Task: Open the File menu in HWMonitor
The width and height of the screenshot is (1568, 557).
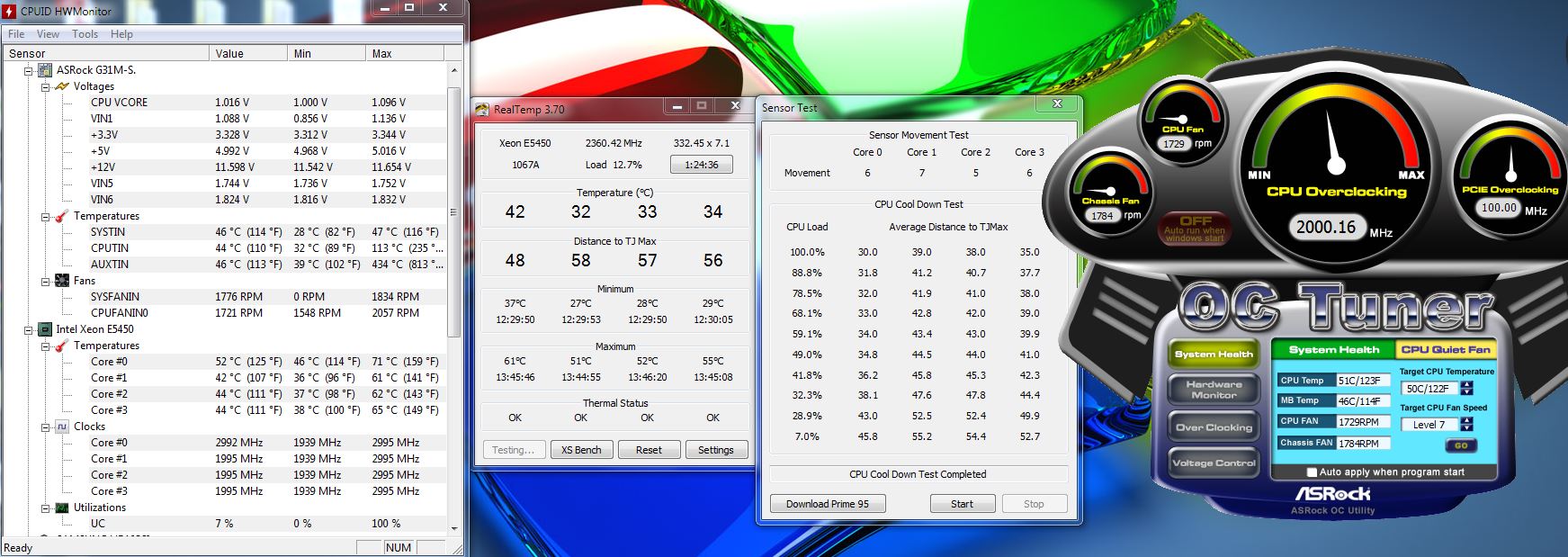Action: tap(16, 34)
